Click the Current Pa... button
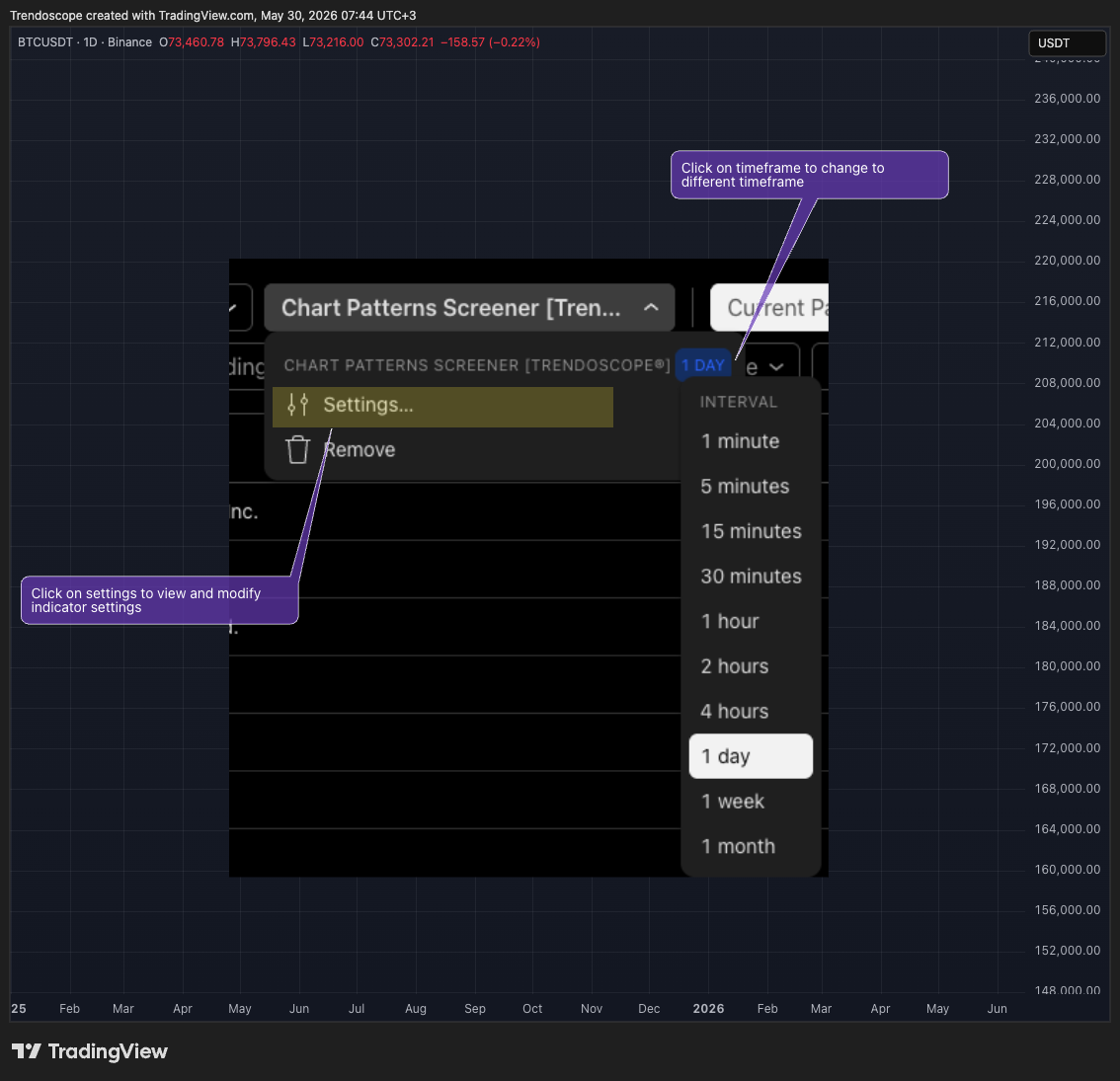 pyautogui.click(x=769, y=308)
